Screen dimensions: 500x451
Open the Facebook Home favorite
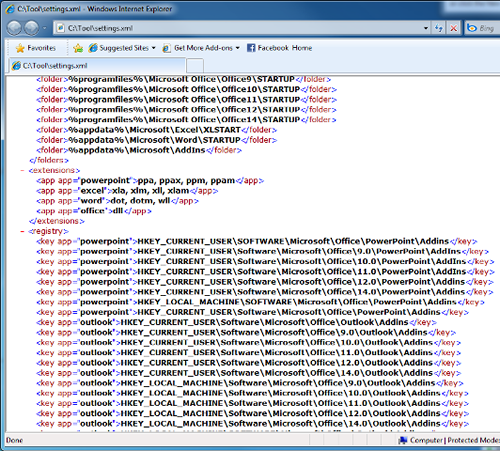click(x=280, y=48)
